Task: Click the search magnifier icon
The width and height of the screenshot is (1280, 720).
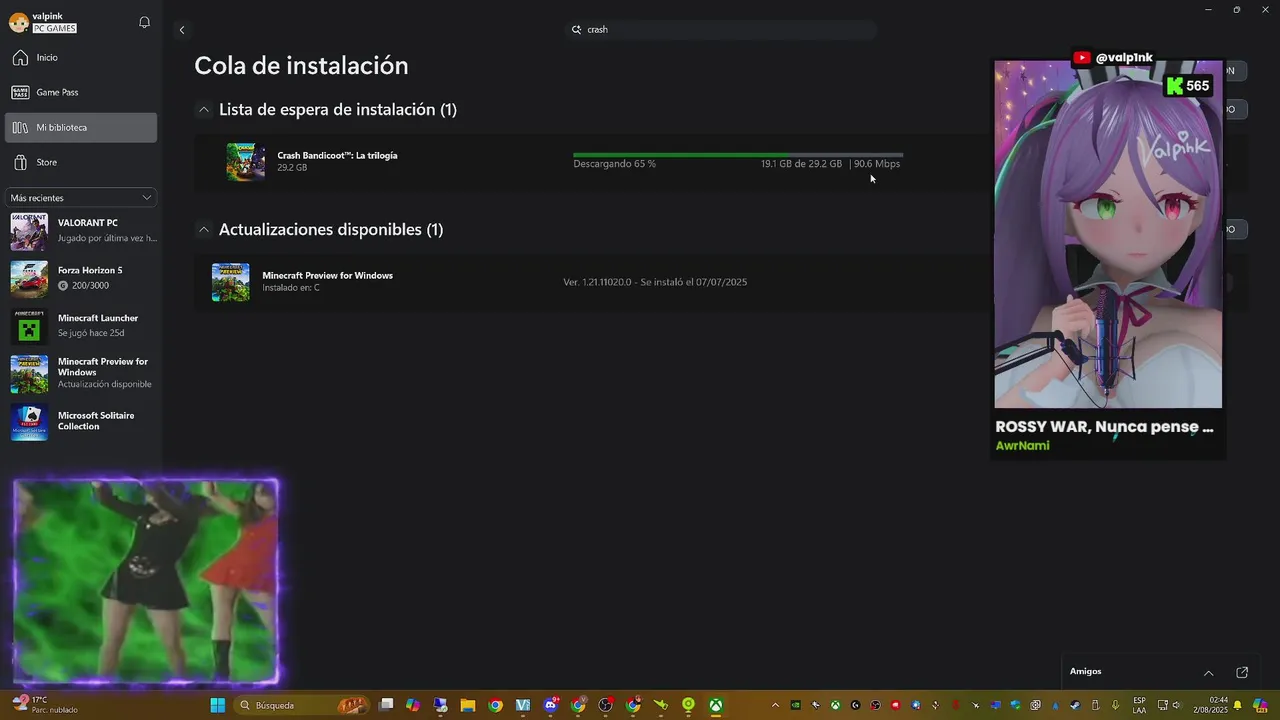Action: (576, 30)
